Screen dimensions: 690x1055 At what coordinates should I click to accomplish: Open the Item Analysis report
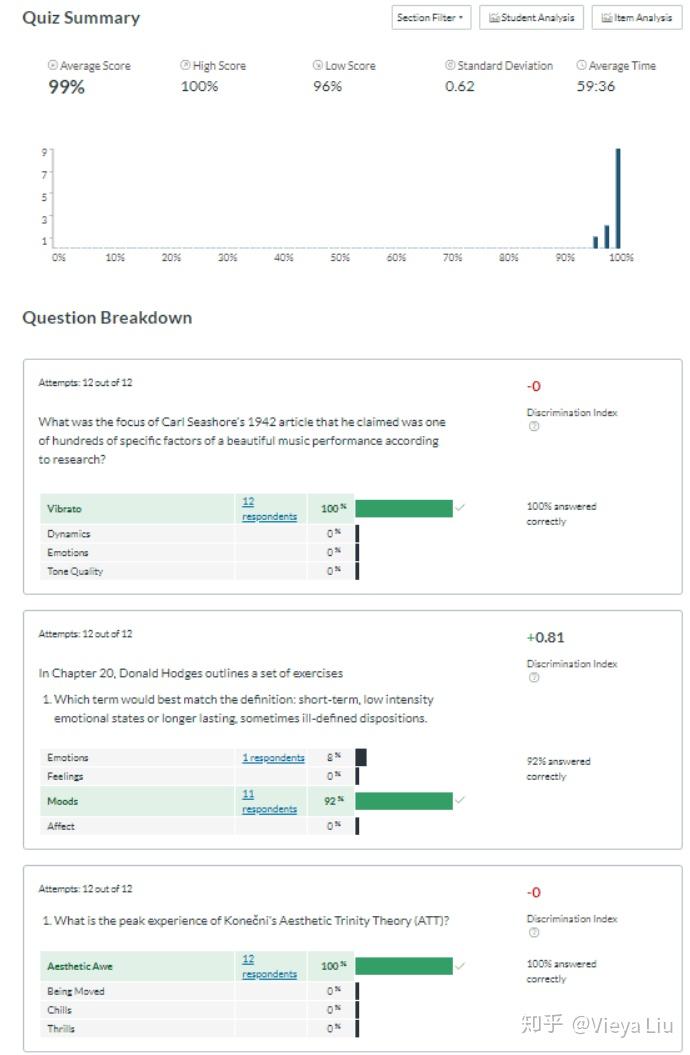pos(636,18)
